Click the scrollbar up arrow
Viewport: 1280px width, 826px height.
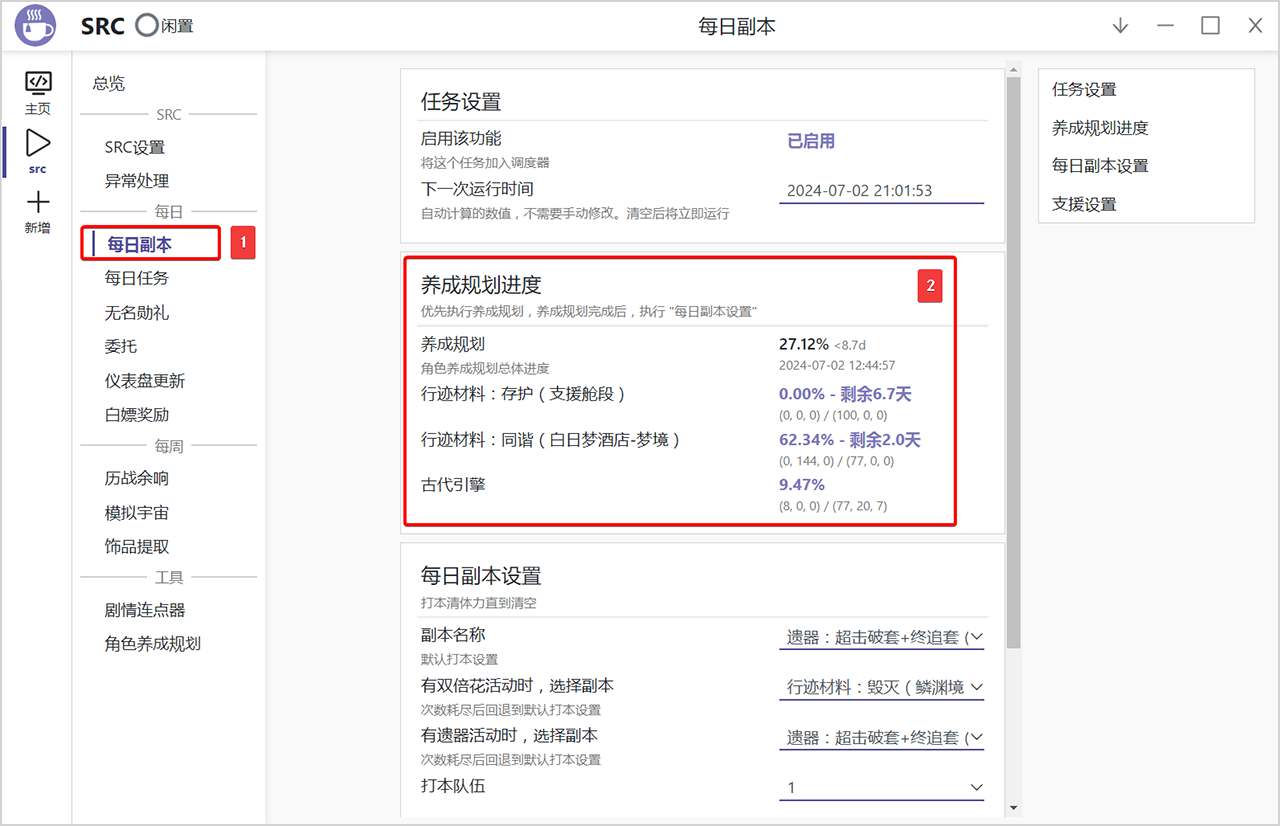coord(1013,70)
